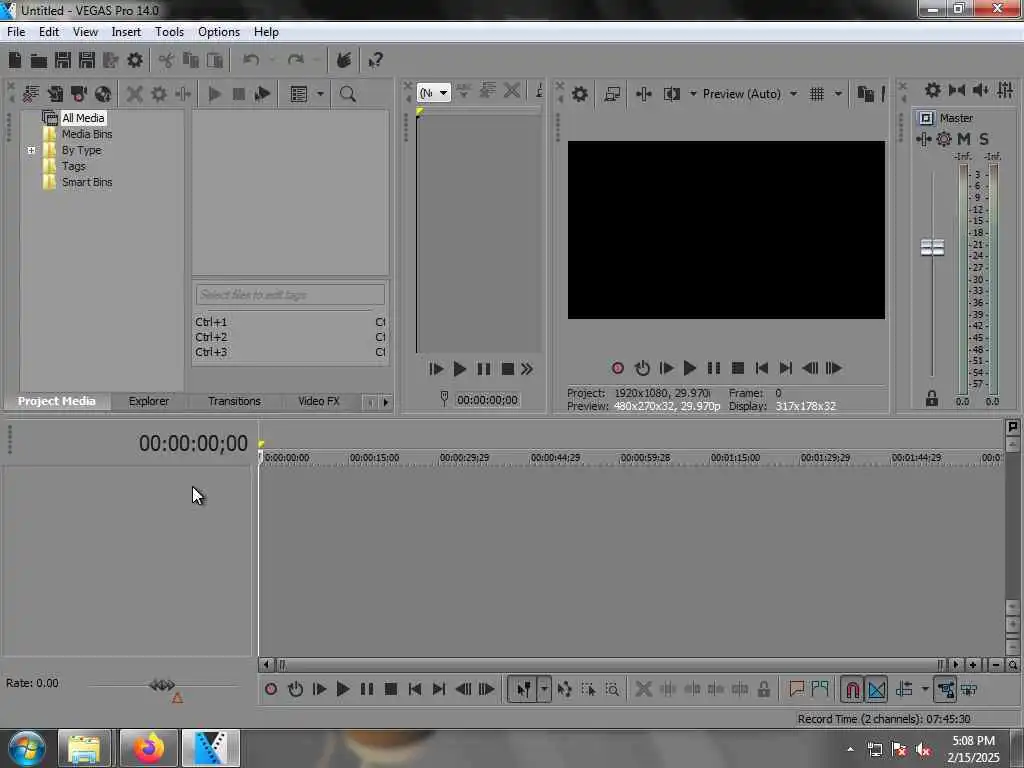Image resolution: width=1024 pixels, height=768 pixels.
Task: Toggle Split Screen View icon in preview
Action: 671,94
